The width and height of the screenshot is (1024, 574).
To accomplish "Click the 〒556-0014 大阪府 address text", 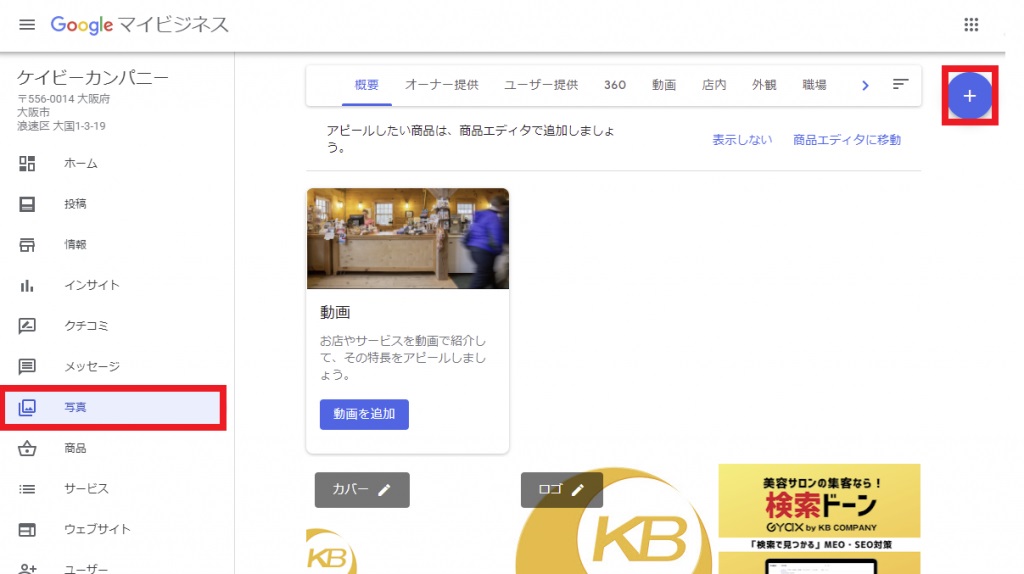I will [64, 99].
